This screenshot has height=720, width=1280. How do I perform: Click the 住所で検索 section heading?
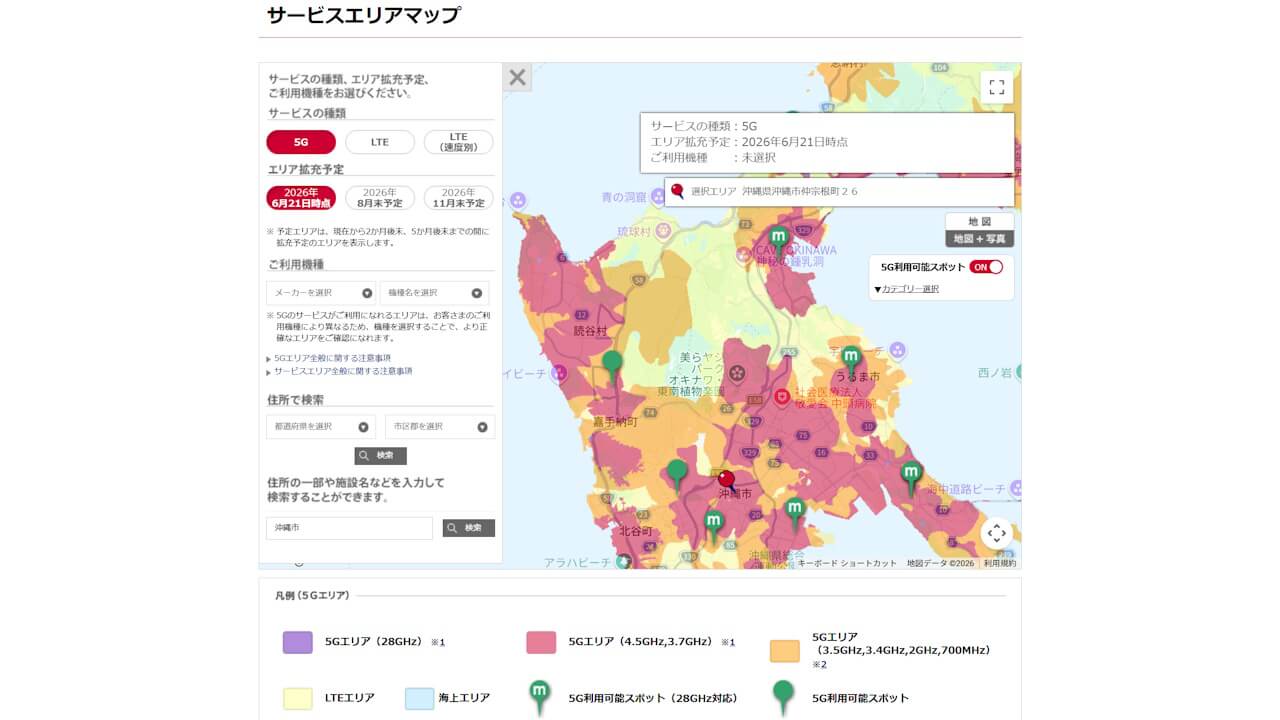coord(295,400)
